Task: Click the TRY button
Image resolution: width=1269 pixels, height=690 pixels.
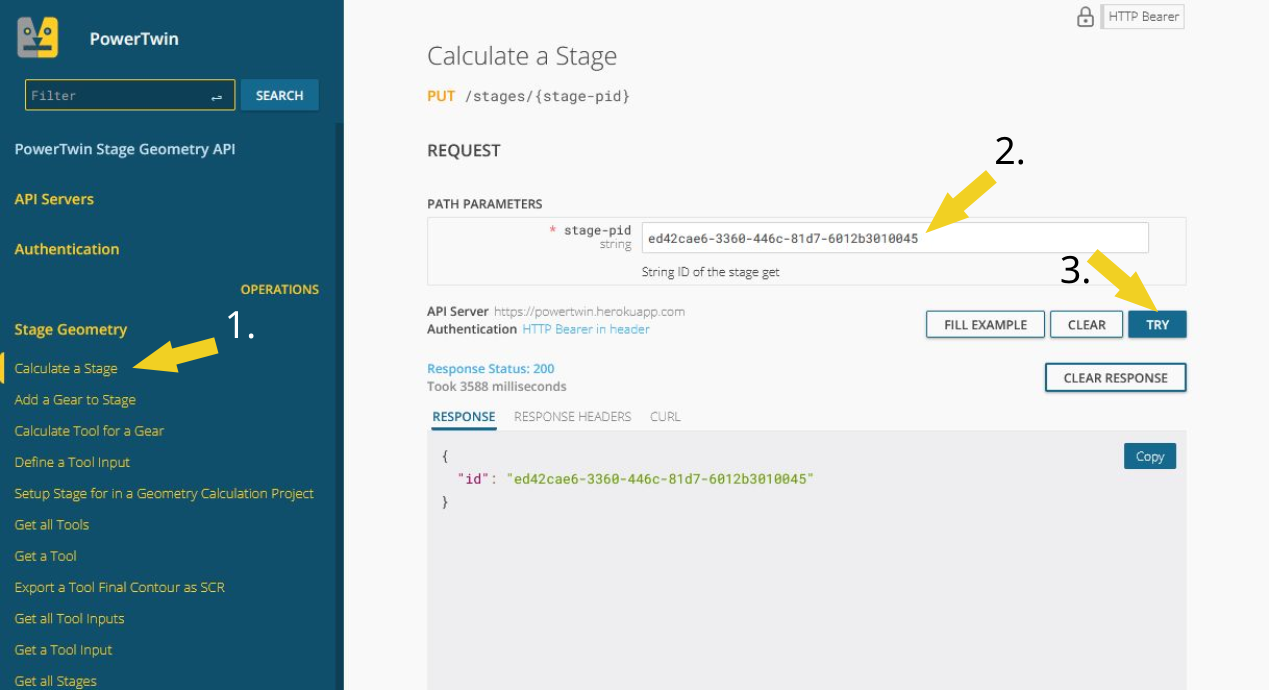Action: (1157, 325)
